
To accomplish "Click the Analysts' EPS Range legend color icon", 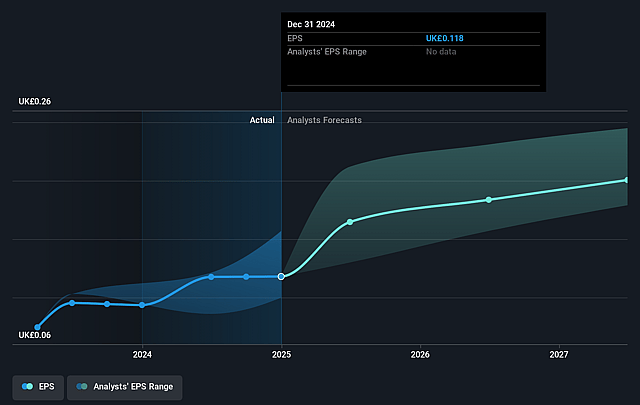I will tap(82, 386).
